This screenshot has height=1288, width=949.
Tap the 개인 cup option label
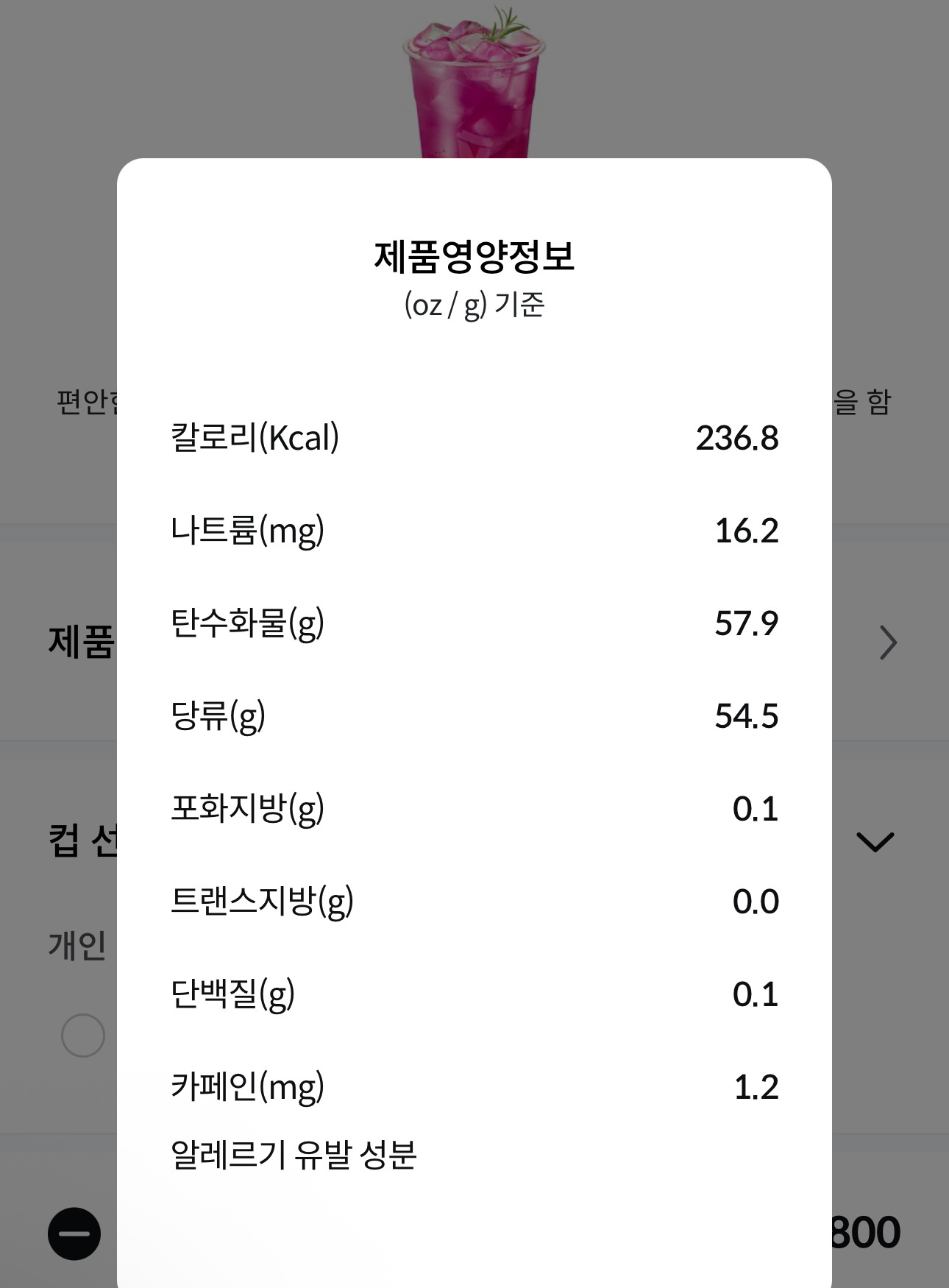click(78, 945)
